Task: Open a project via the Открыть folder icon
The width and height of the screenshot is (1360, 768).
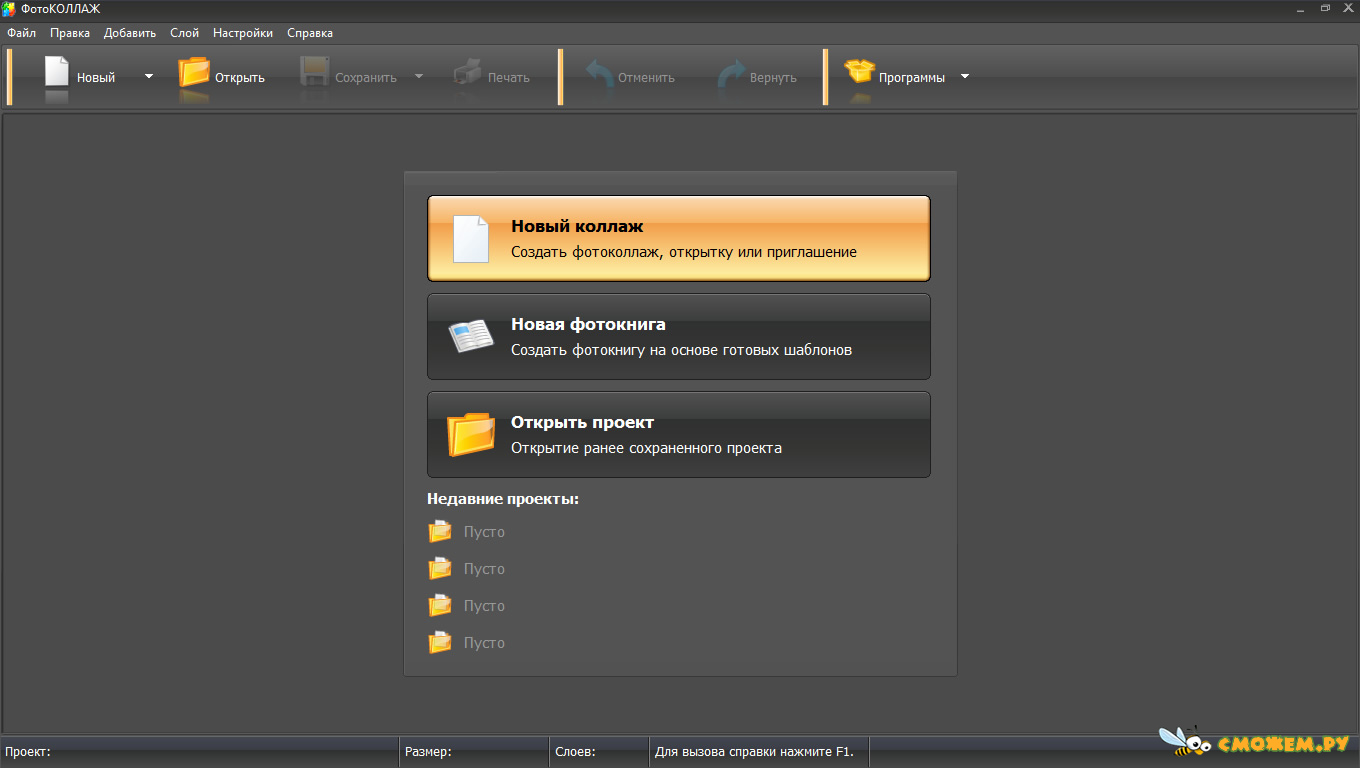Action: [194, 73]
